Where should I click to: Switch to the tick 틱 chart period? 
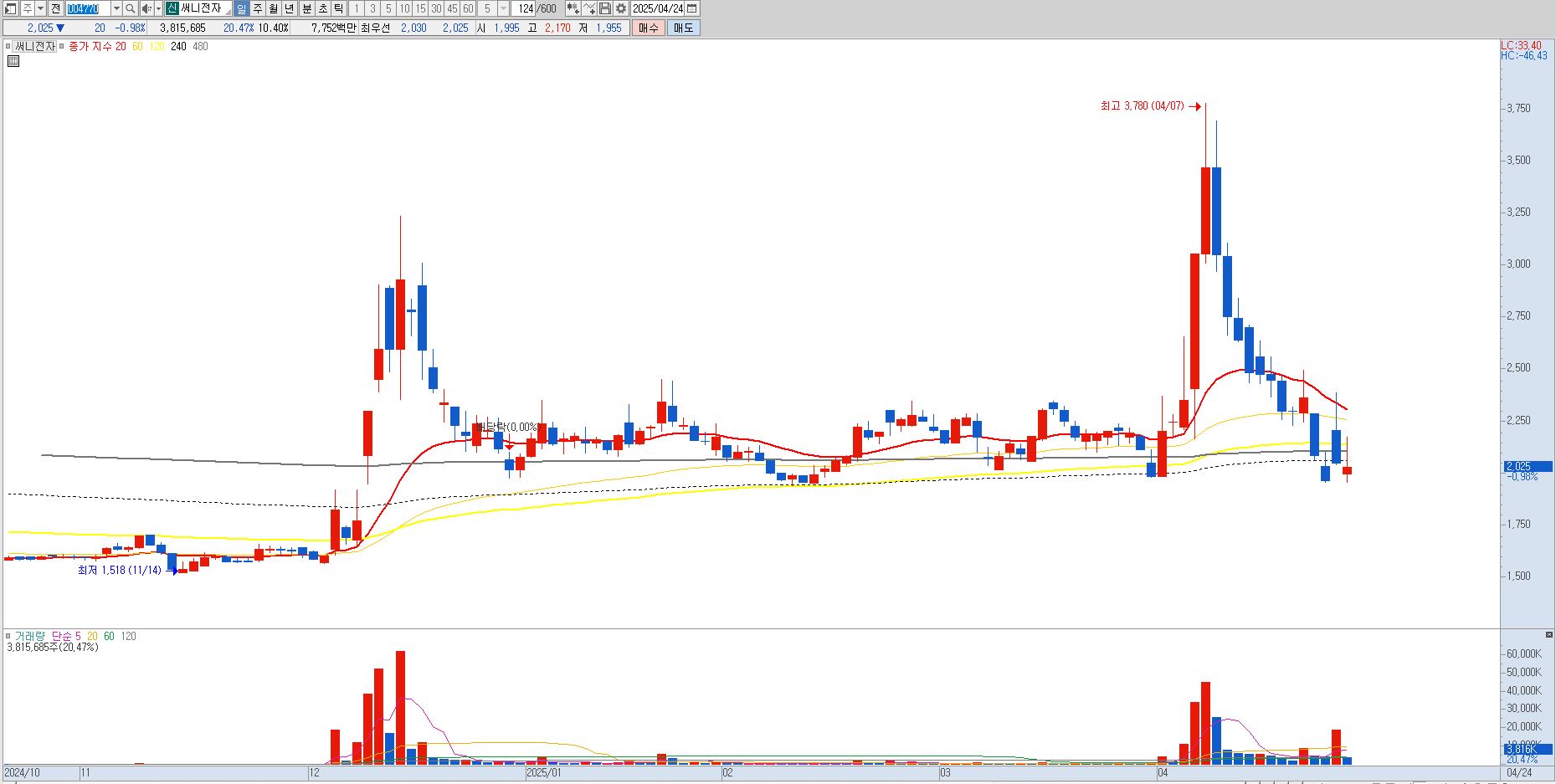pyautogui.click(x=338, y=8)
